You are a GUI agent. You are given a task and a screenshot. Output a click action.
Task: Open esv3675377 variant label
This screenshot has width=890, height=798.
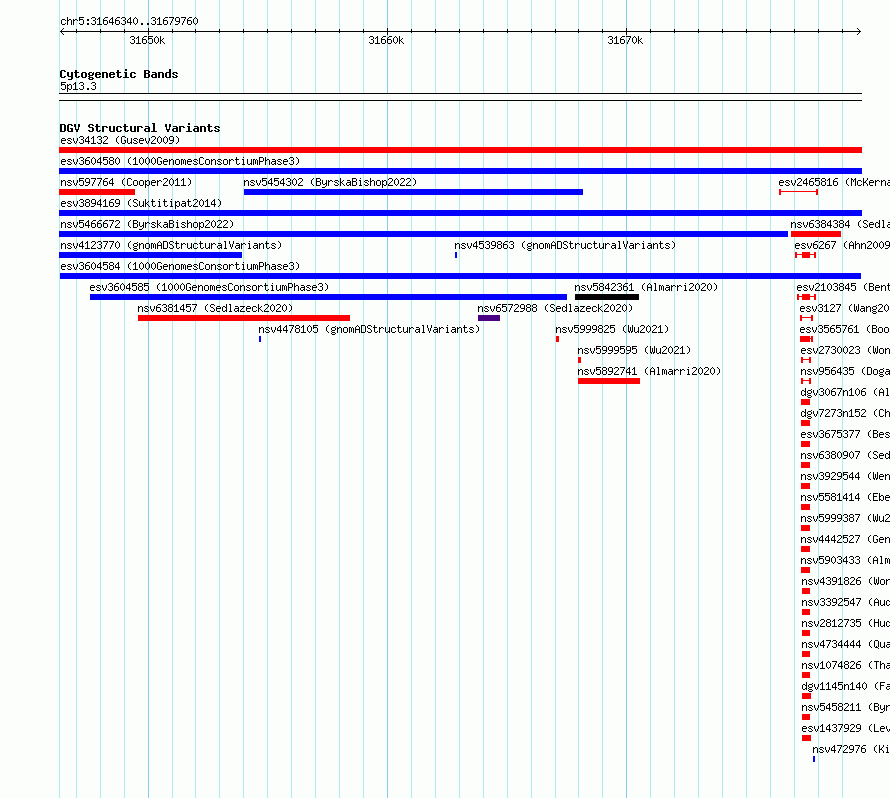(x=845, y=434)
